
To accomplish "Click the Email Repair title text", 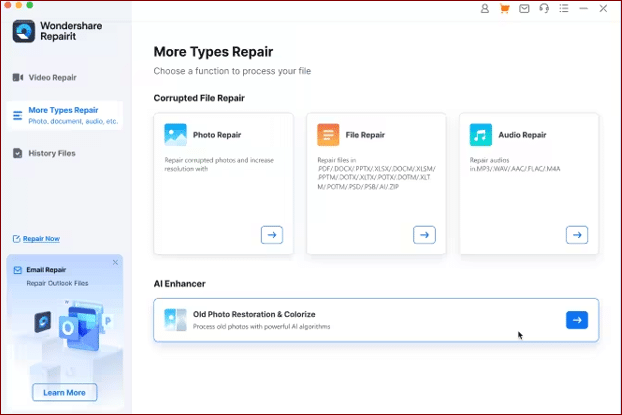I will (x=46, y=270).
